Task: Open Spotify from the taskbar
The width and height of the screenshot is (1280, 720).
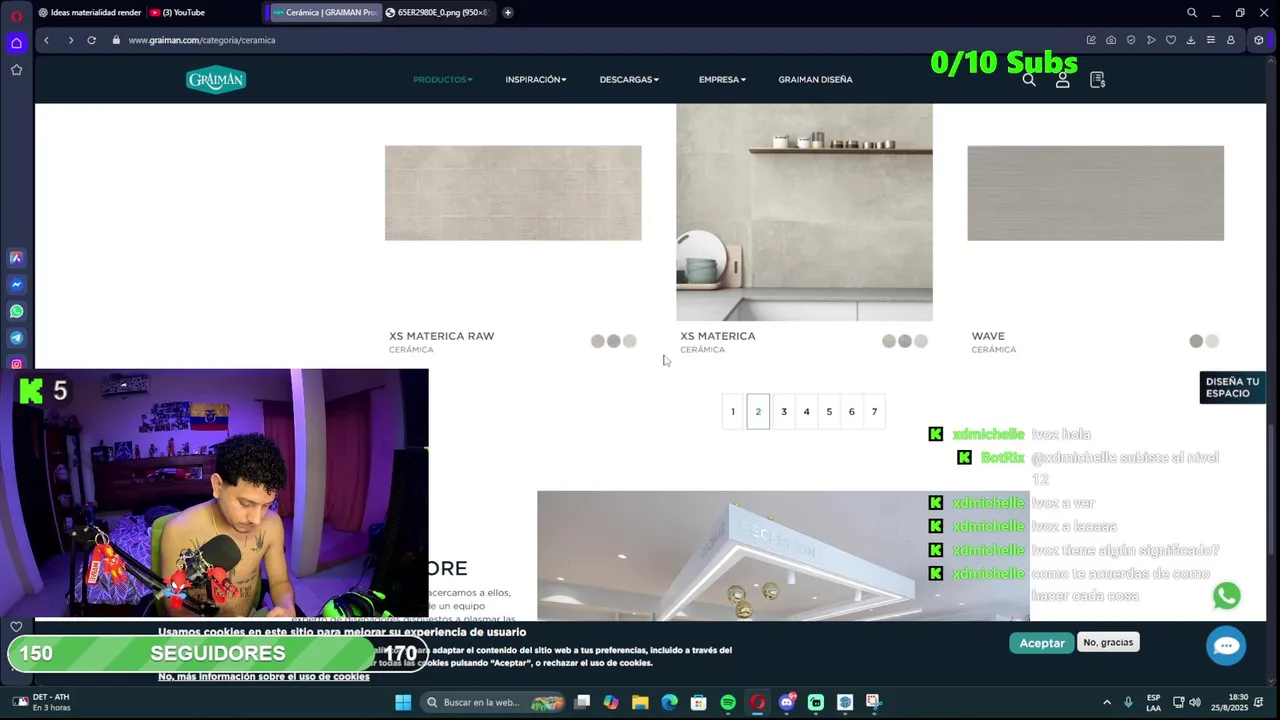Action: 728,702
